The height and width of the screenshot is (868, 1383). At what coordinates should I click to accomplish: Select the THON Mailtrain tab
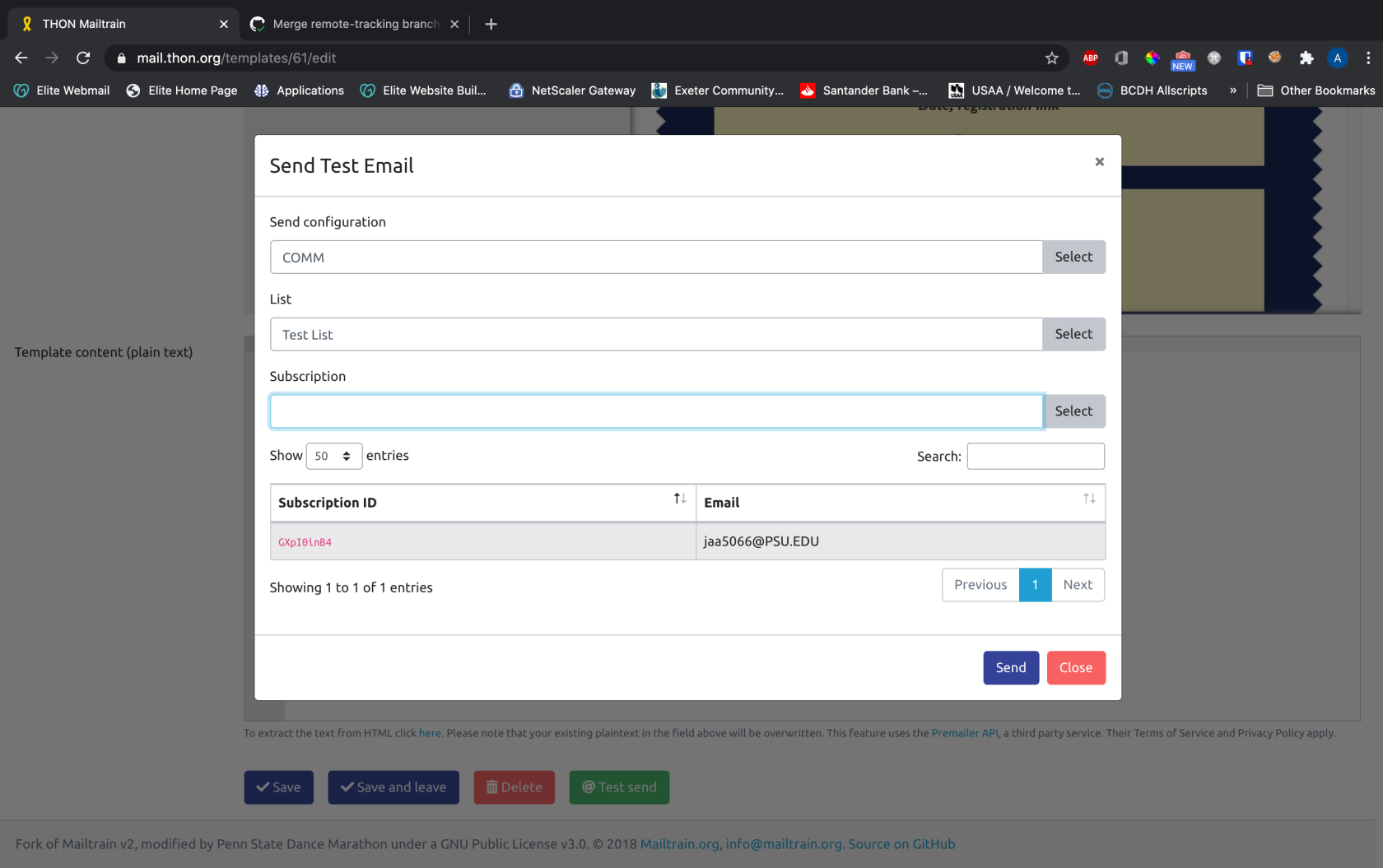coord(122,24)
